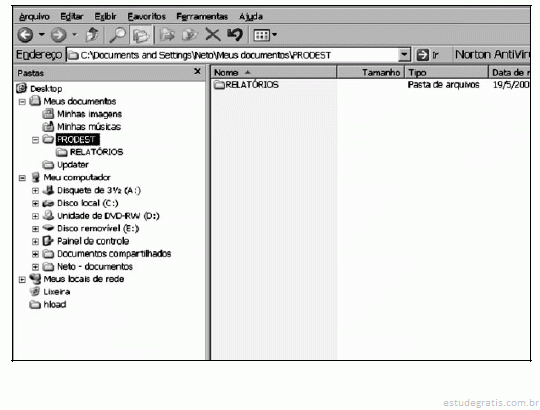Expand Meus locais de rede node
The height and width of the screenshot is (410, 540).
pos(22,280)
